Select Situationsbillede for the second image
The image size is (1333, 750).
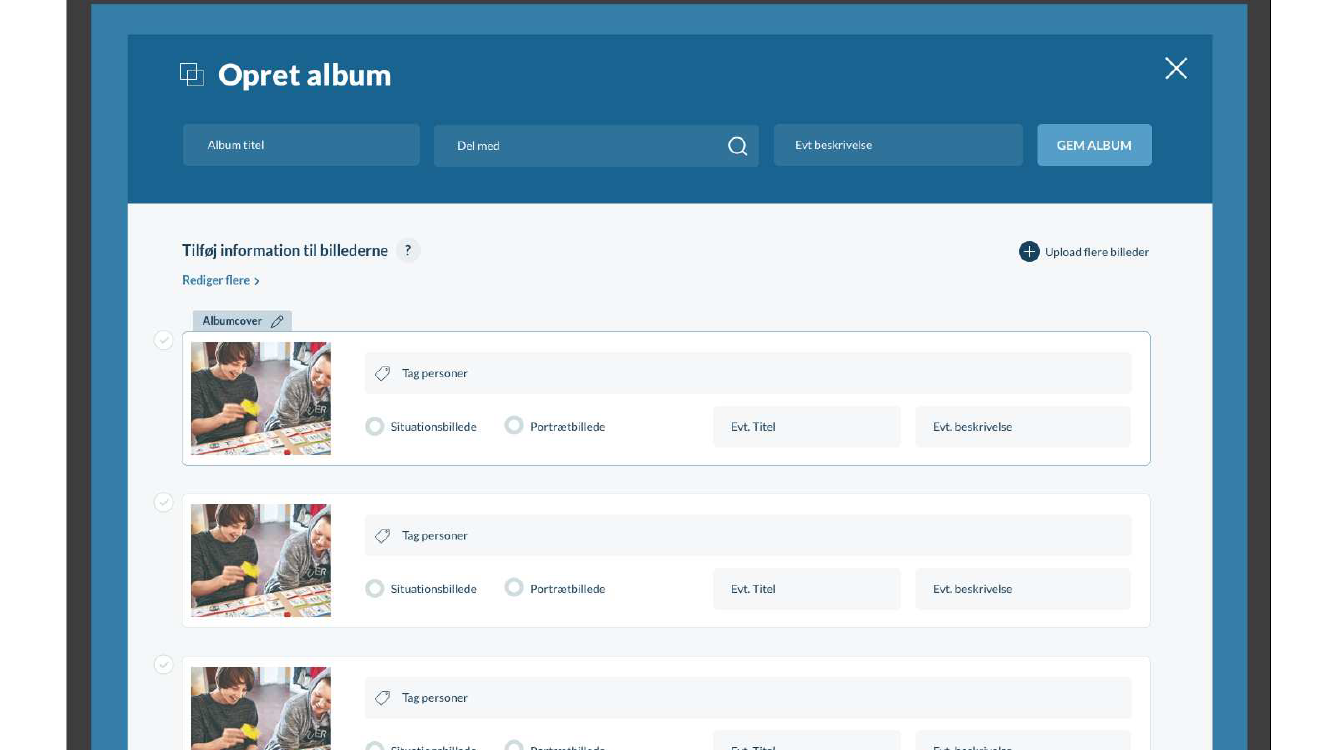point(375,589)
